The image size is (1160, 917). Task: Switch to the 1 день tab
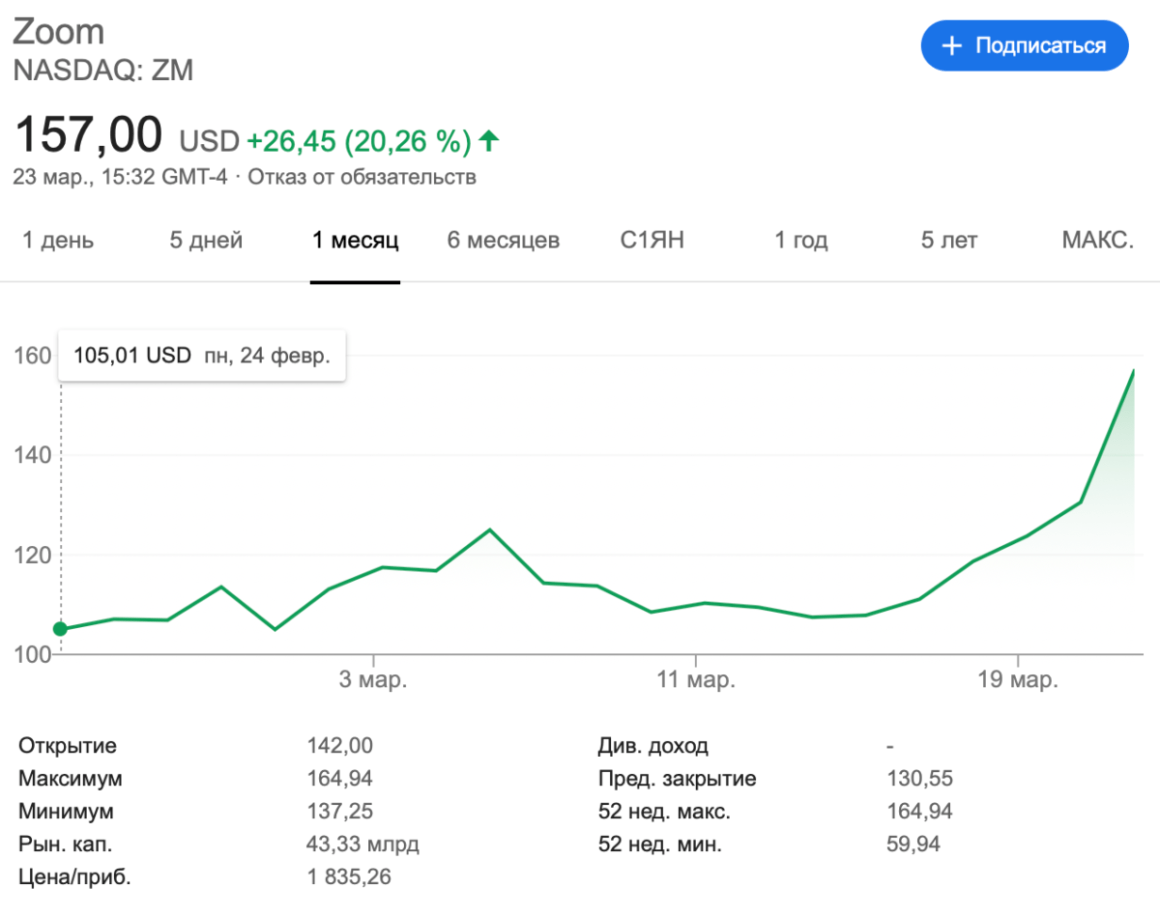point(58,240)
